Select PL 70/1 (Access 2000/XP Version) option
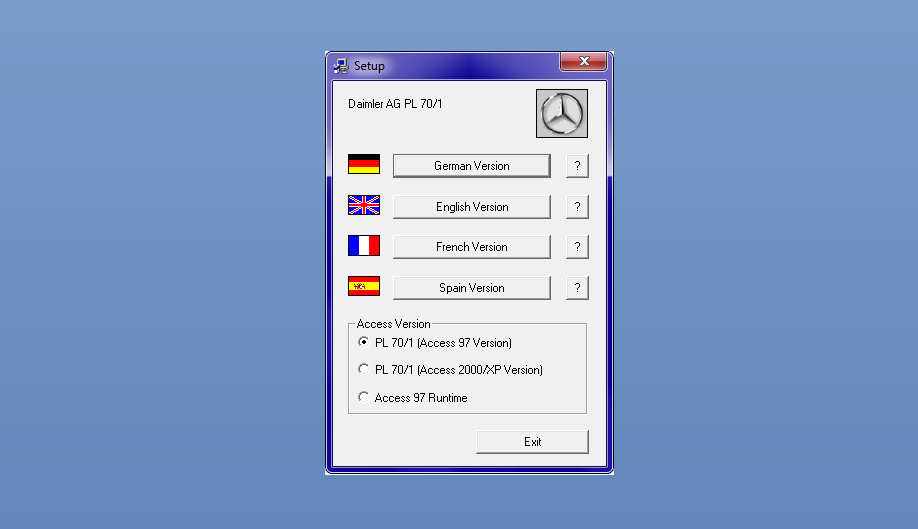The height and width of the screenshot is (529, 918). click(450, 369)
